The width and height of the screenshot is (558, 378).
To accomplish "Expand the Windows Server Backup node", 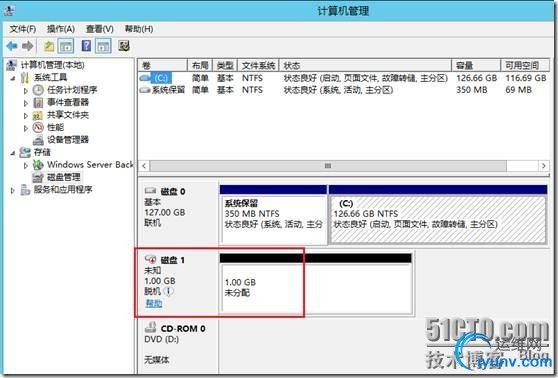I will click(x=26, y=165).
